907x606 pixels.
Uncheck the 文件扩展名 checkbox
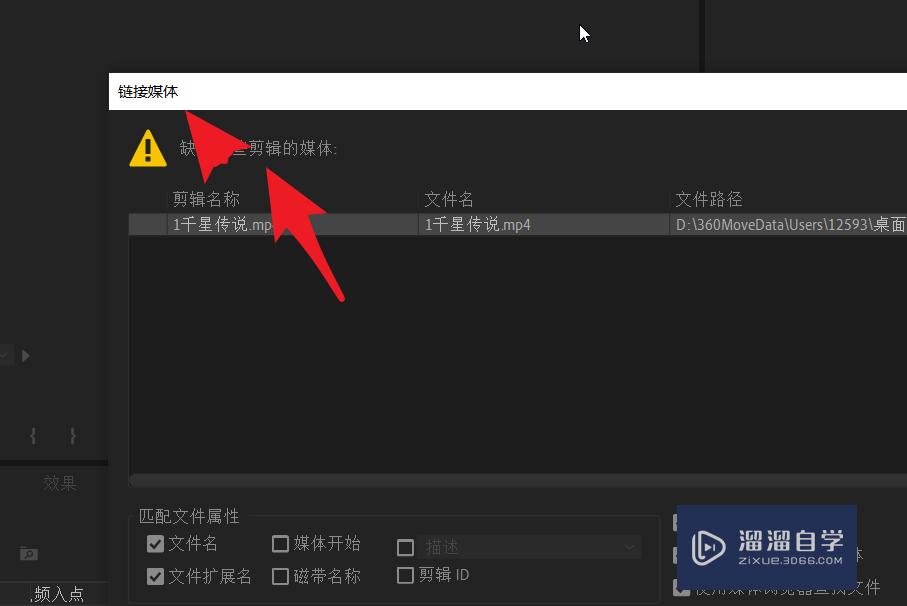pyautogui.click(x=156, y=576)
